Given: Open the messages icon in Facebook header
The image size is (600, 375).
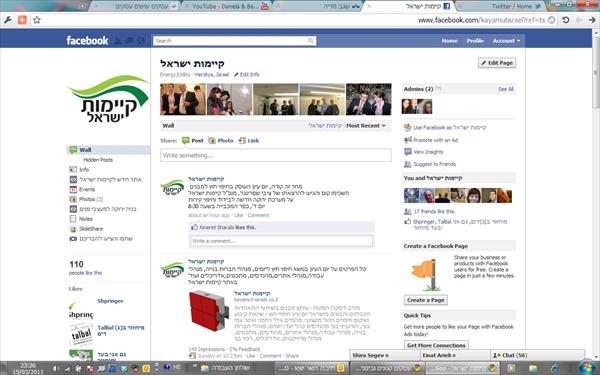Looking at the screenshot, I should [129, 41].
